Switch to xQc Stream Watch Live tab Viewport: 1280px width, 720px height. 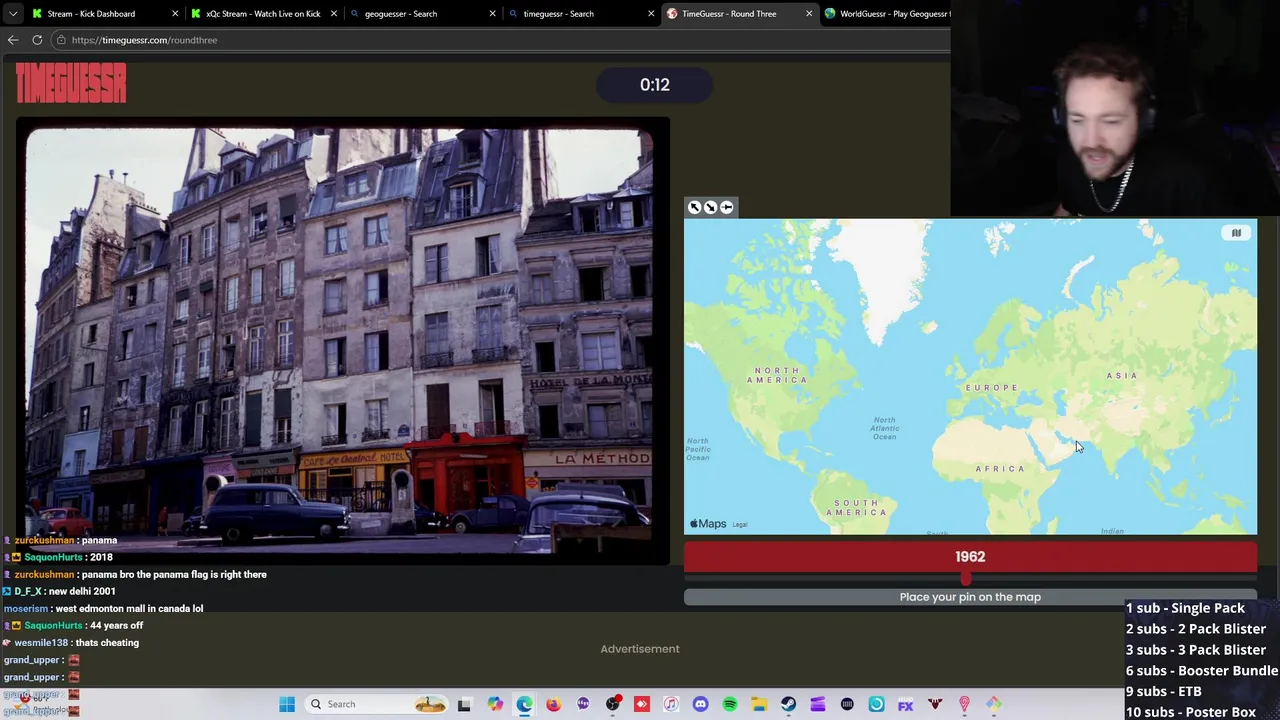click(x=263, y=14)
